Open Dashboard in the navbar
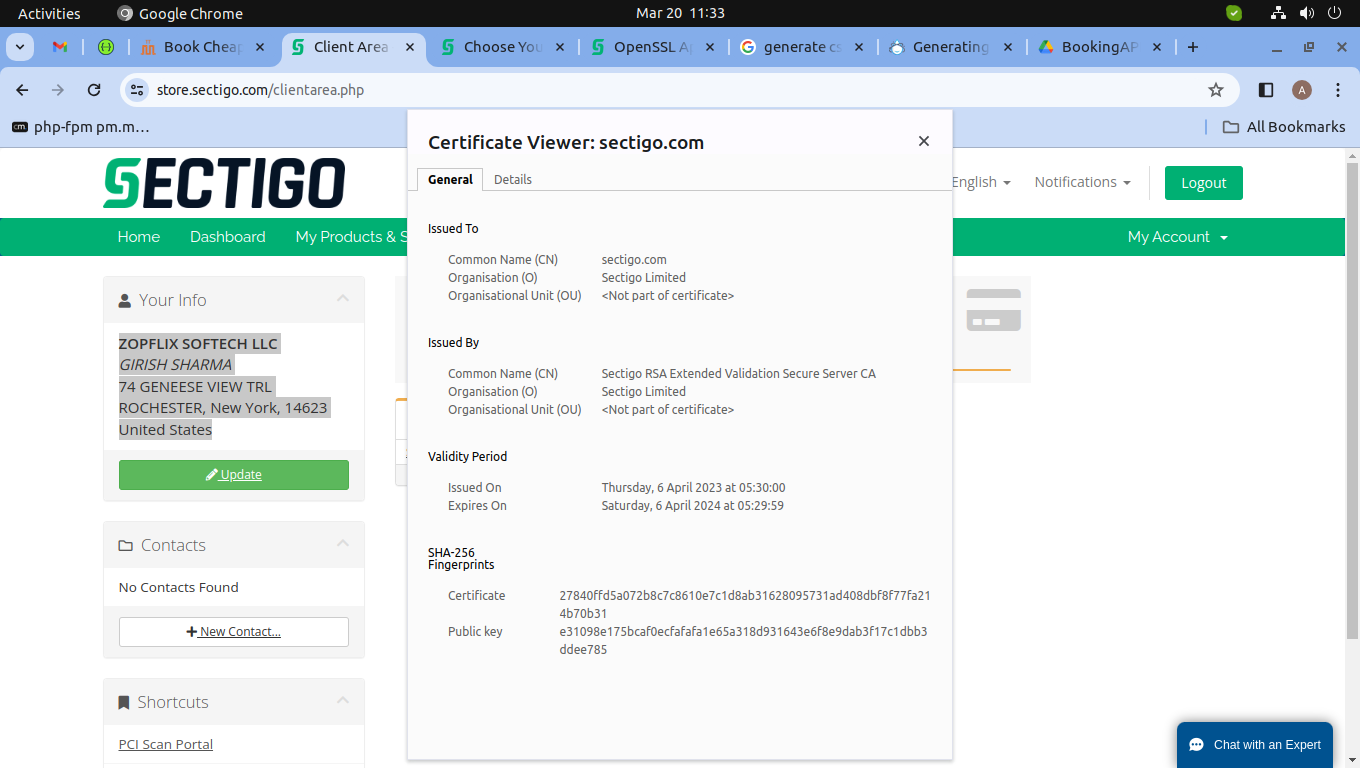Viewport: 1360px width, 768px height. pyautogui.click(x=228, y=237)
